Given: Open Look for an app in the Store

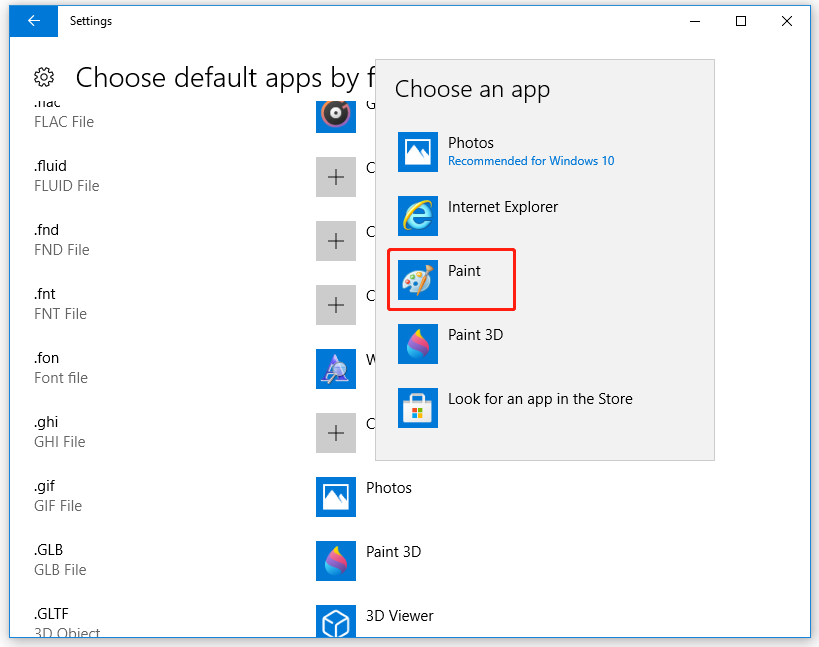Looking at the screenshot, I should point(545,408).
